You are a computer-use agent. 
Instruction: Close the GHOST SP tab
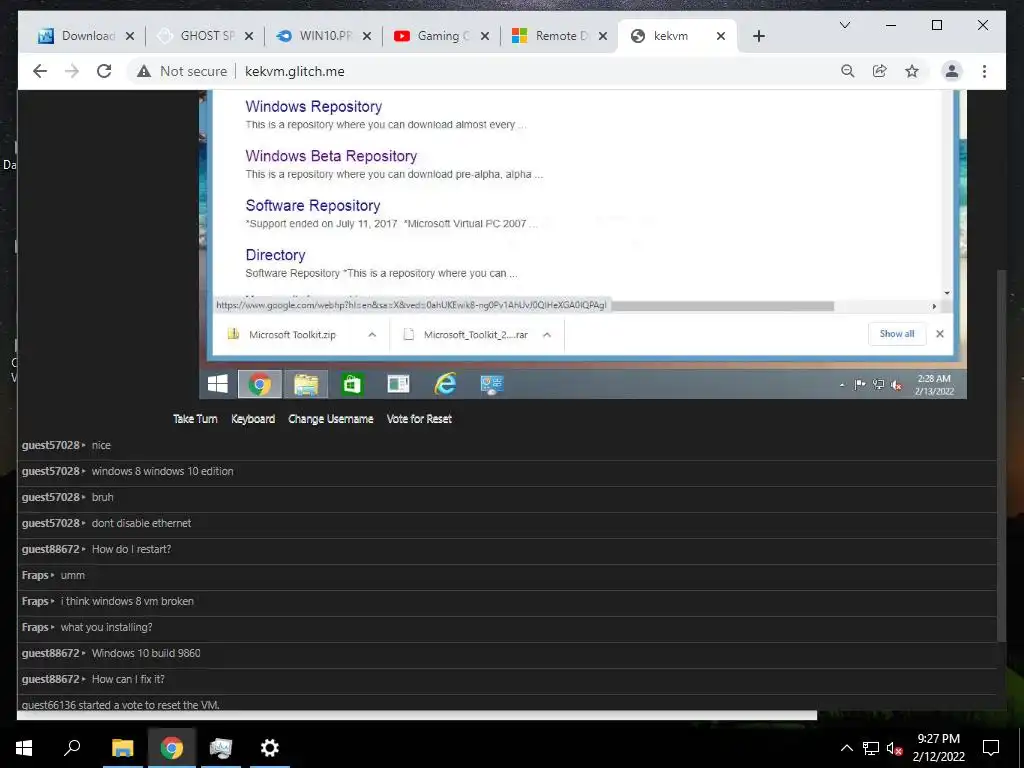click(x=249, y=36)
